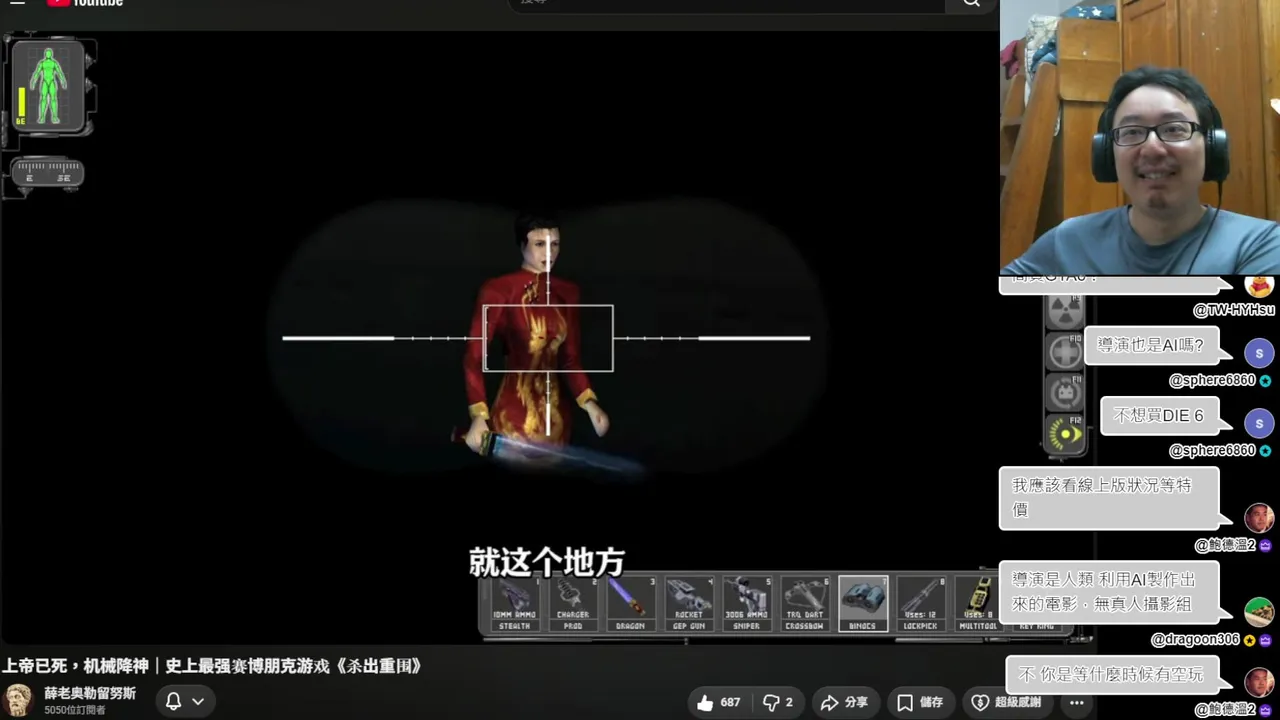Click the yellow star badge beside dragoon306
The height and width of the screenshot is (720, 1280).
tap(1250, 640)
